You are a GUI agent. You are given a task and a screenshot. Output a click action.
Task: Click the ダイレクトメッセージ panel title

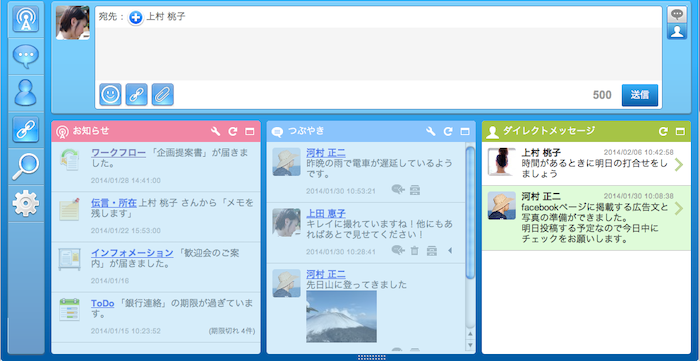click(549, 131)
